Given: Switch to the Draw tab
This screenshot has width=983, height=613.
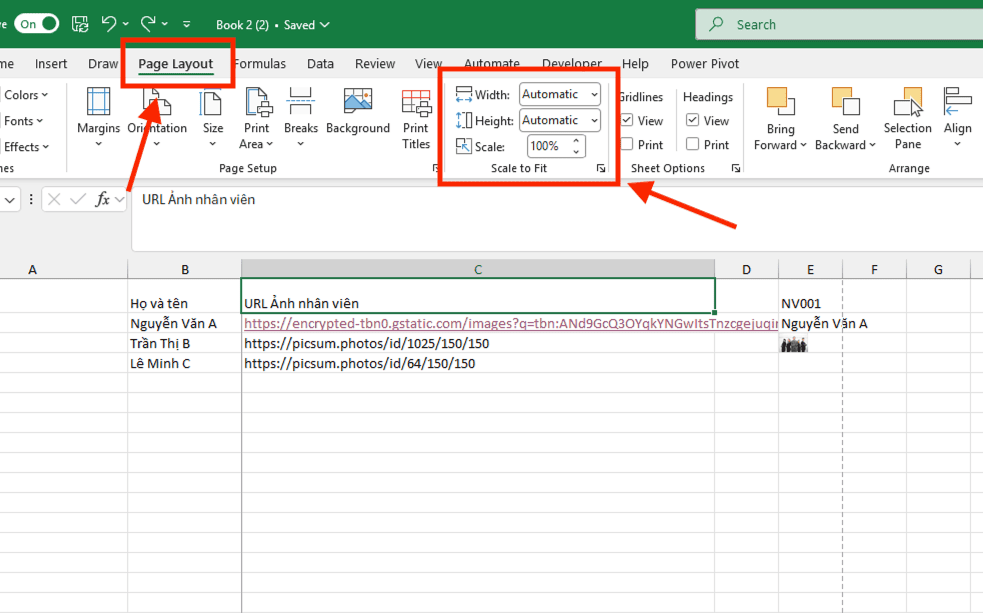Looking at the screenshot, I should click(103, 64).
